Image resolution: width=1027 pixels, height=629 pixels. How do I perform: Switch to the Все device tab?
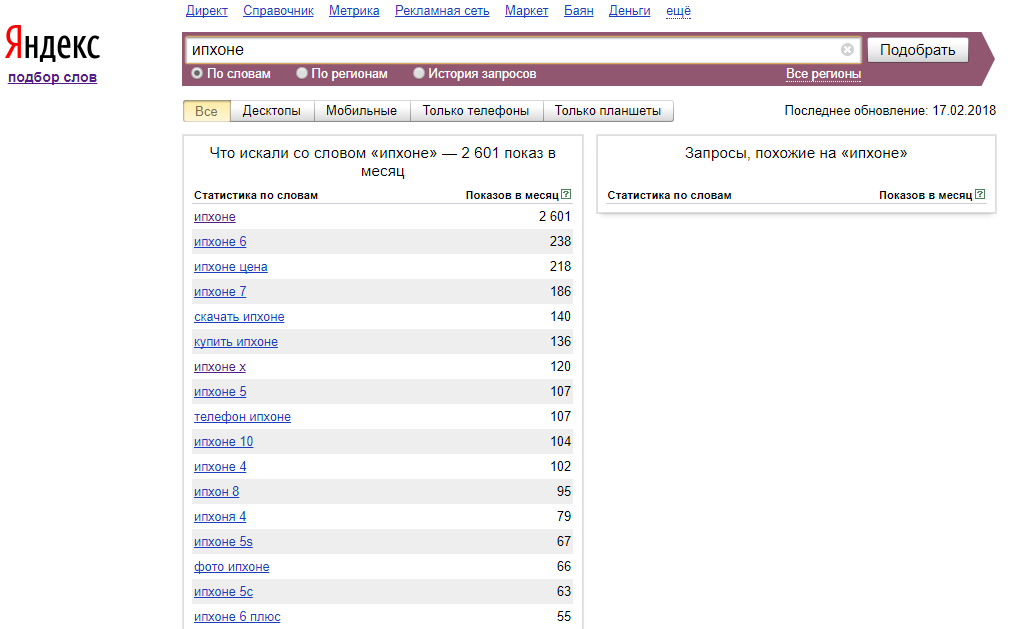[x=206, y=111]
